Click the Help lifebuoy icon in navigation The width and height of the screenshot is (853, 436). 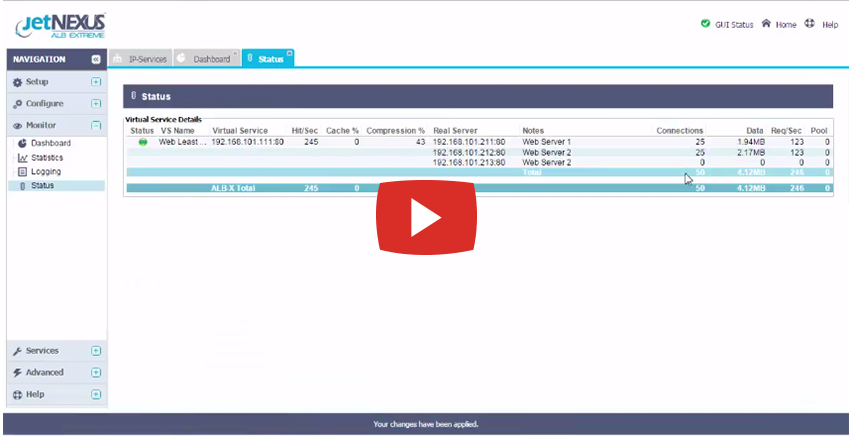[17, 395]
